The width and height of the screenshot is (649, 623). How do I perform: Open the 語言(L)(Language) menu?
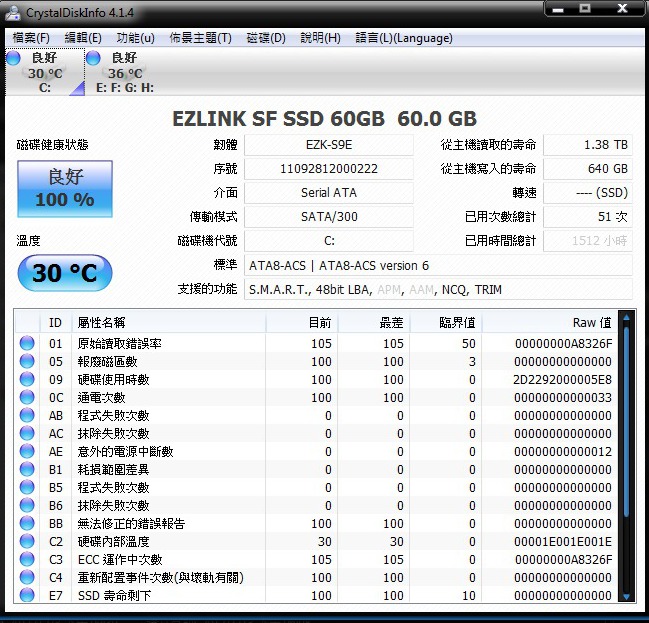click(404, 38)
